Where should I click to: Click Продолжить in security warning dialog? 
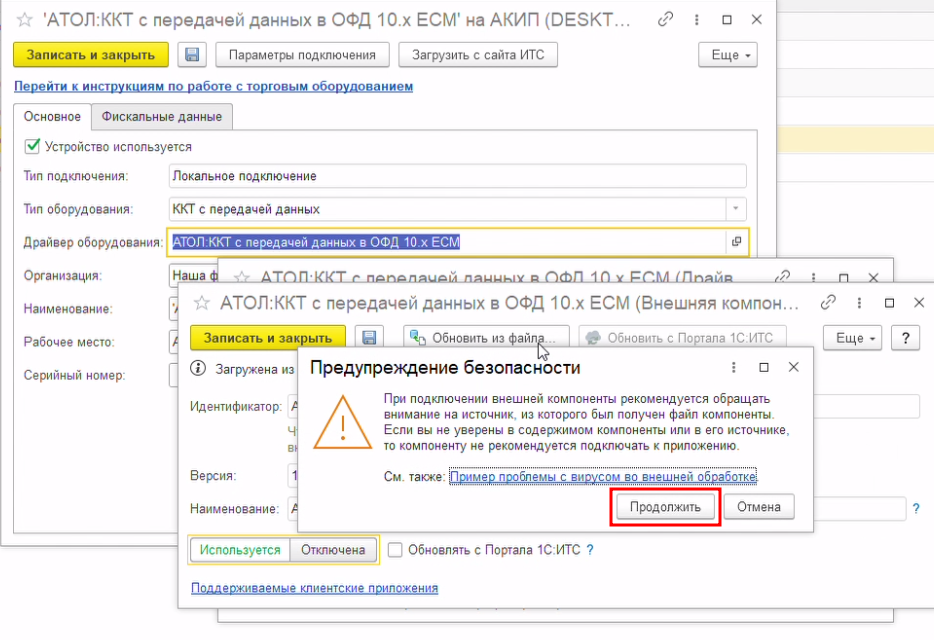665,507
